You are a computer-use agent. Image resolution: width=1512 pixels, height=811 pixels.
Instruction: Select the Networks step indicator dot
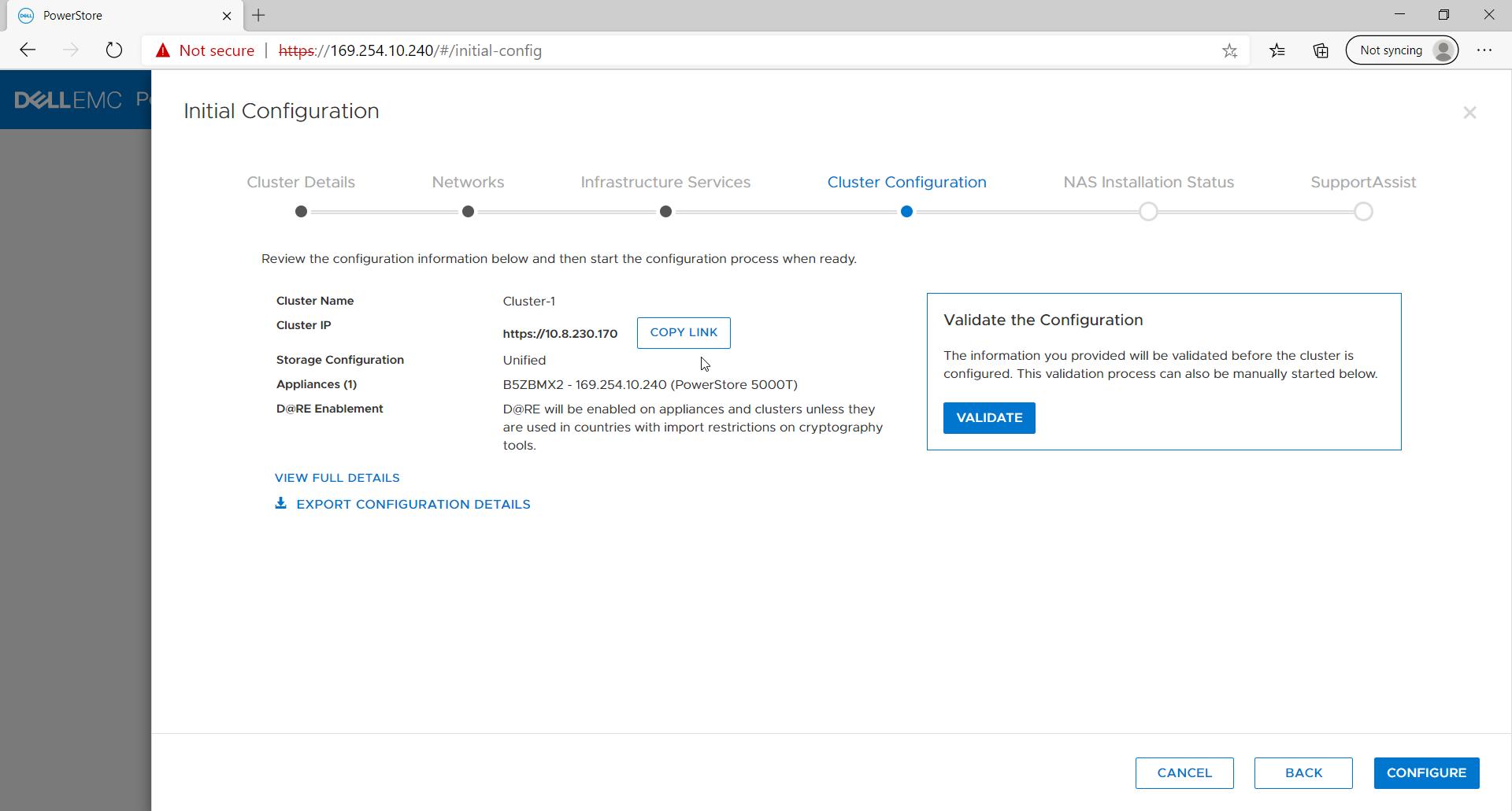pyautogui.click(x=467, y=211)
